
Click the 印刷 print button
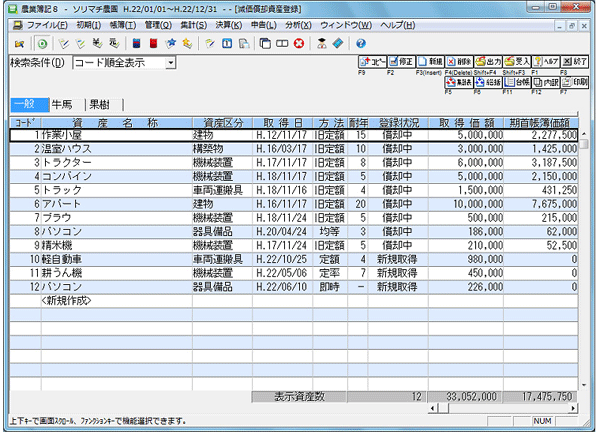point(574,81)
